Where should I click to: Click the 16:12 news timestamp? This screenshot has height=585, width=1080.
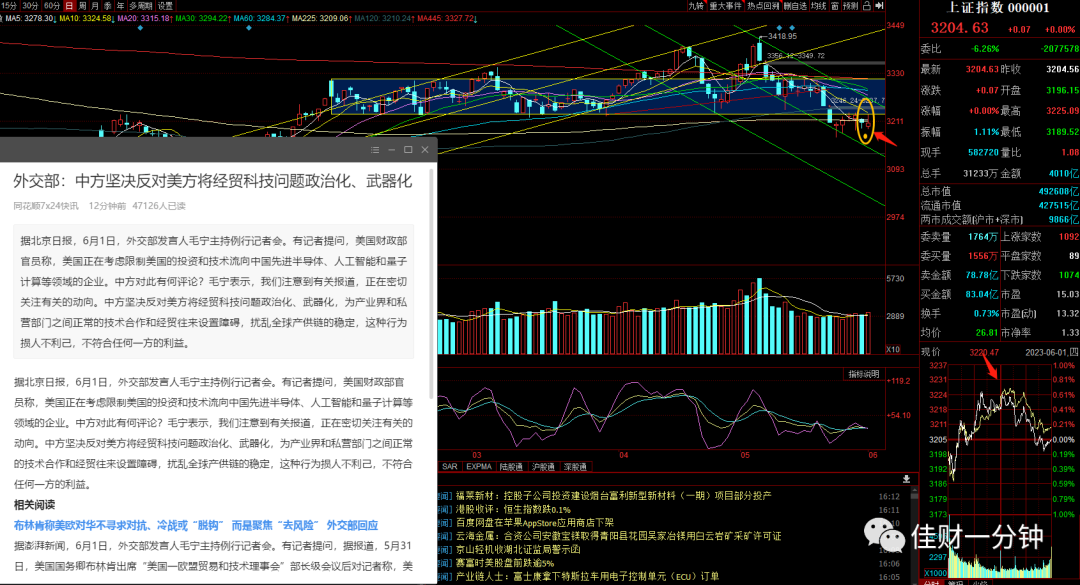click(x=889, y=496)
